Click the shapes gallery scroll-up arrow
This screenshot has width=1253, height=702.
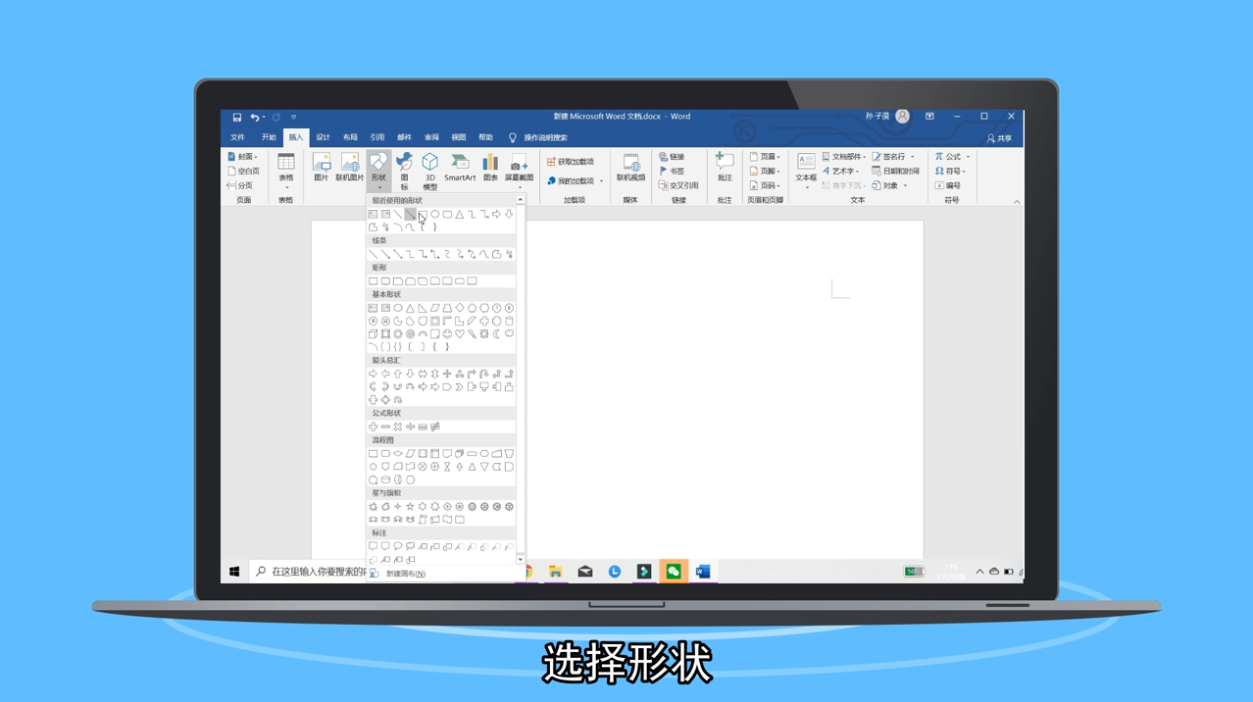[x=521, y=201]
